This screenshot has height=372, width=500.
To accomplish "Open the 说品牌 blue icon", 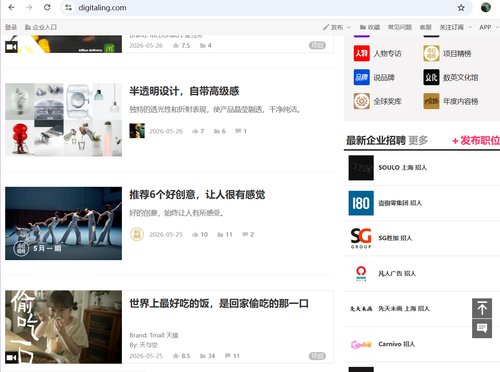I will click(362, 77).
